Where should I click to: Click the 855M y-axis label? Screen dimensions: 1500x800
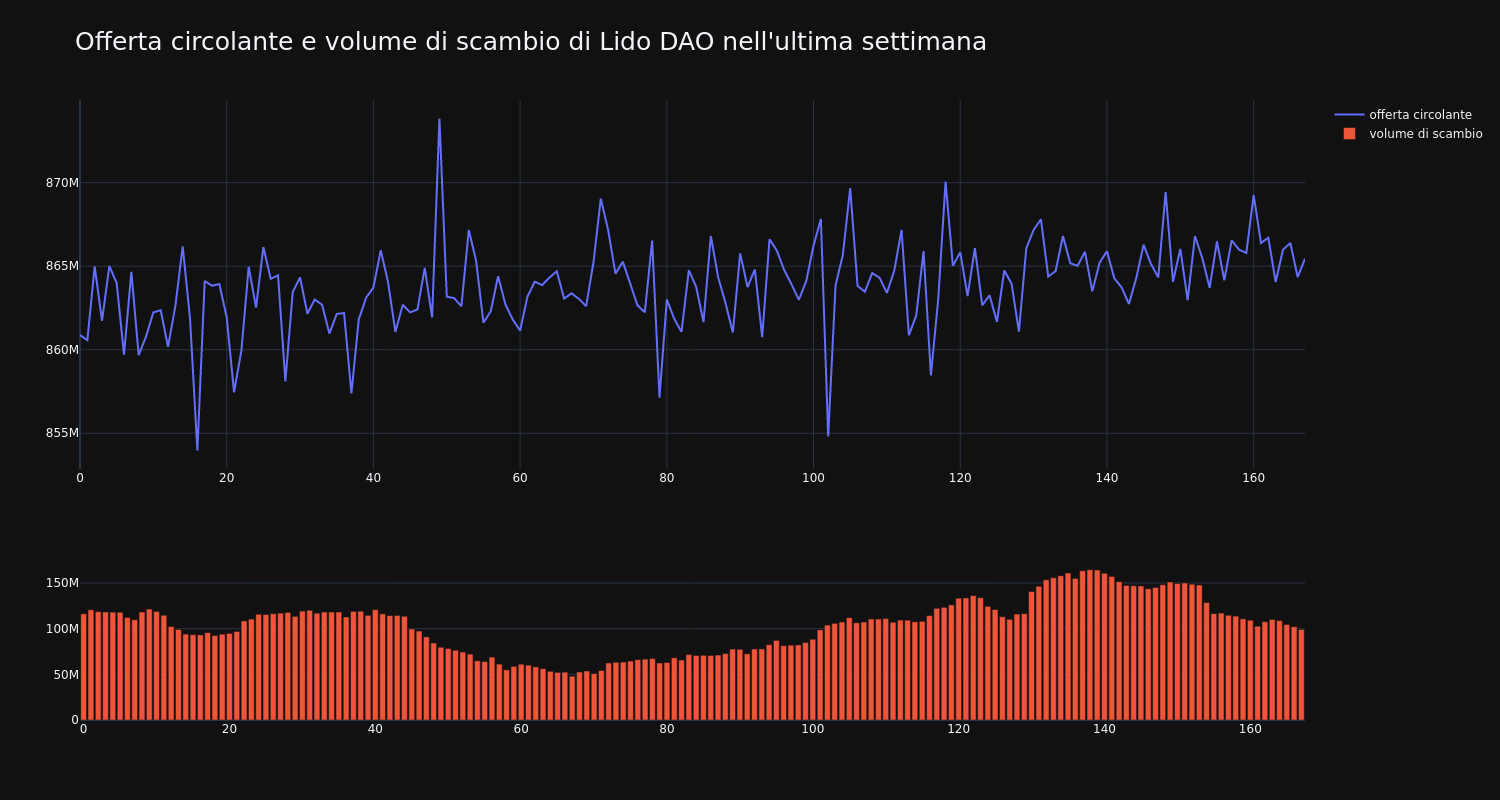(x=62, y=433)
